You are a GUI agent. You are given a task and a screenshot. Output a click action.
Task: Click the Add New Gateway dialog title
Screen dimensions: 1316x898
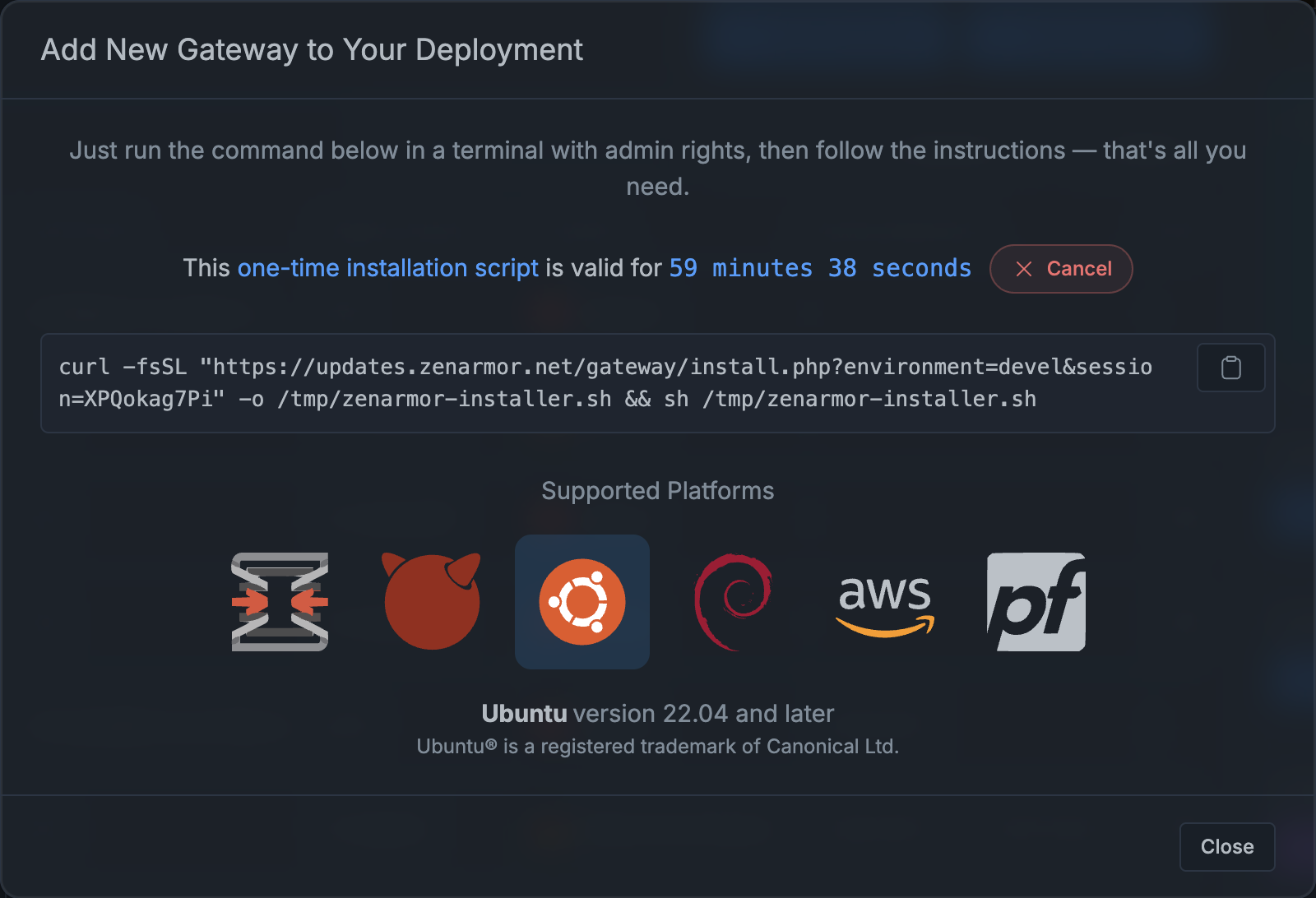tap(312, 50)
